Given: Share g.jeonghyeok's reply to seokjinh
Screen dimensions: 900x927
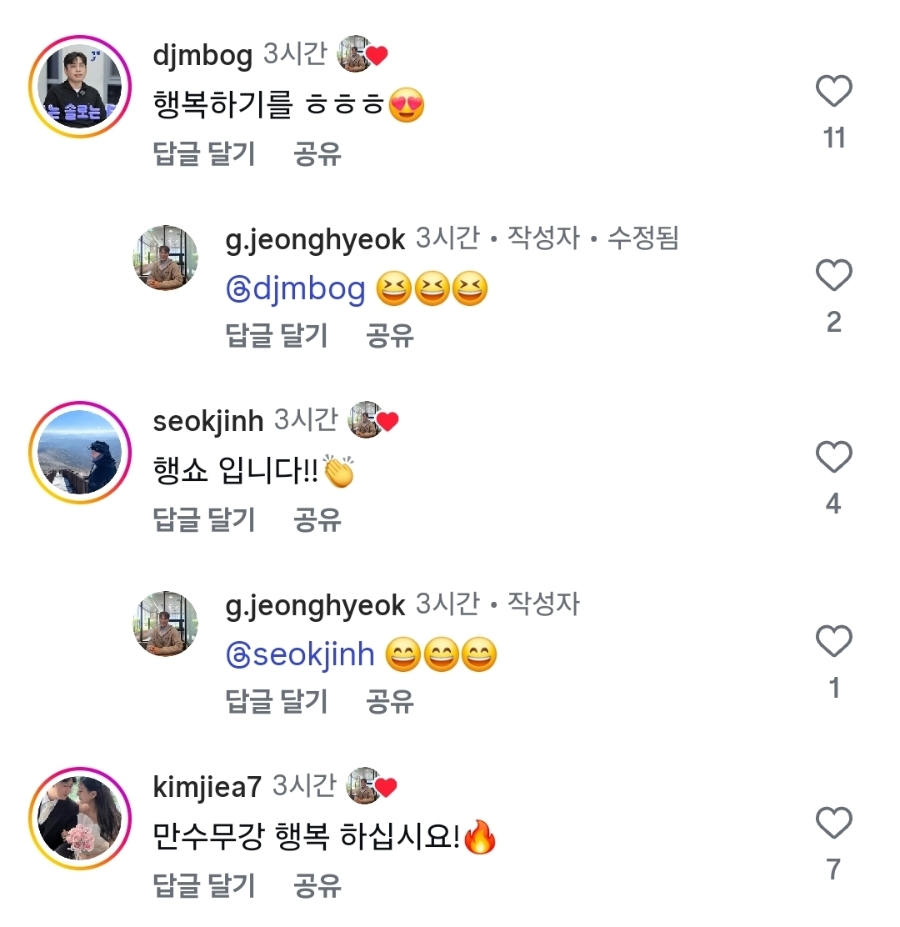Looking at the screenshot, I should click(390, 702).
